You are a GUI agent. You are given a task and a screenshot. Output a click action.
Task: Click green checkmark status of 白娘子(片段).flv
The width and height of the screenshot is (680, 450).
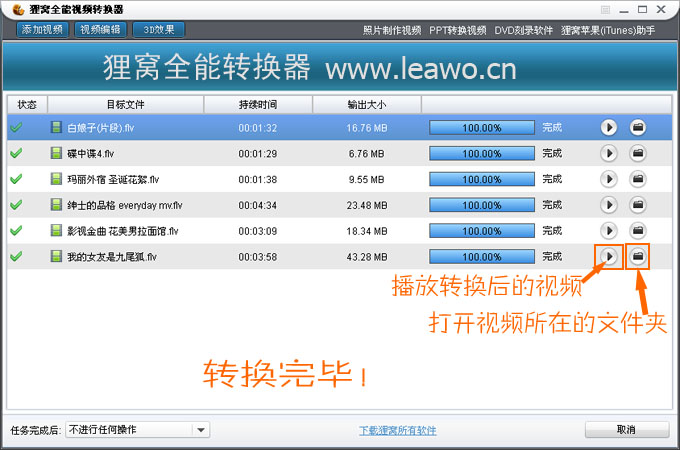[16, 127]
